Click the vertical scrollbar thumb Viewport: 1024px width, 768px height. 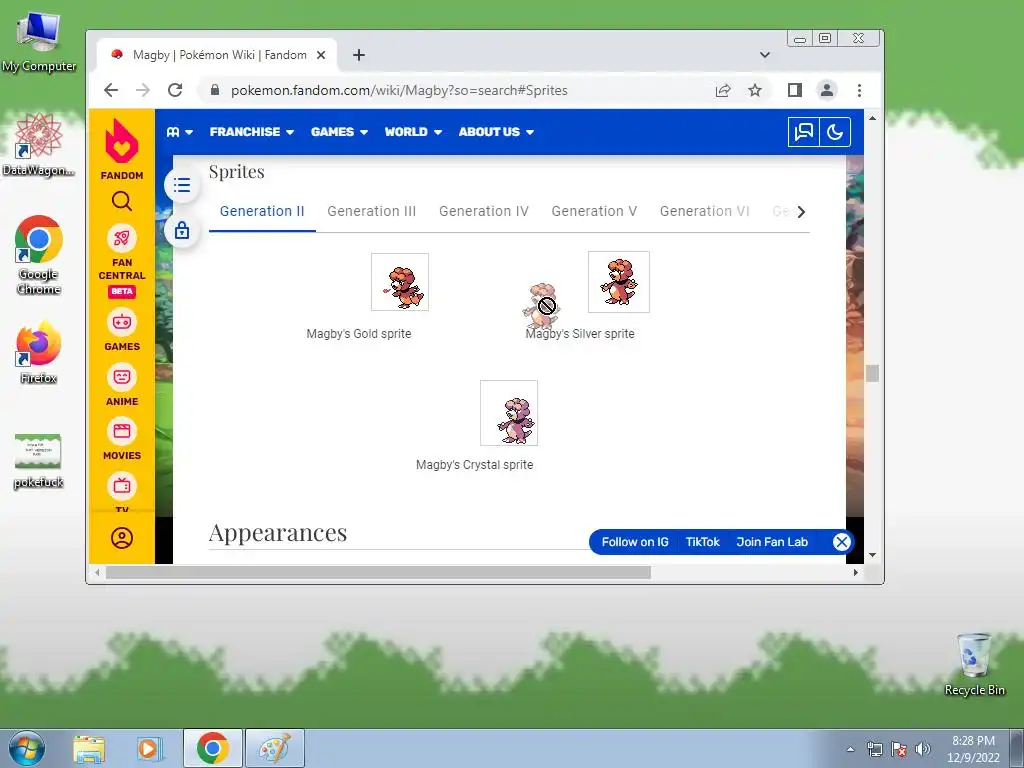point(872,373)
